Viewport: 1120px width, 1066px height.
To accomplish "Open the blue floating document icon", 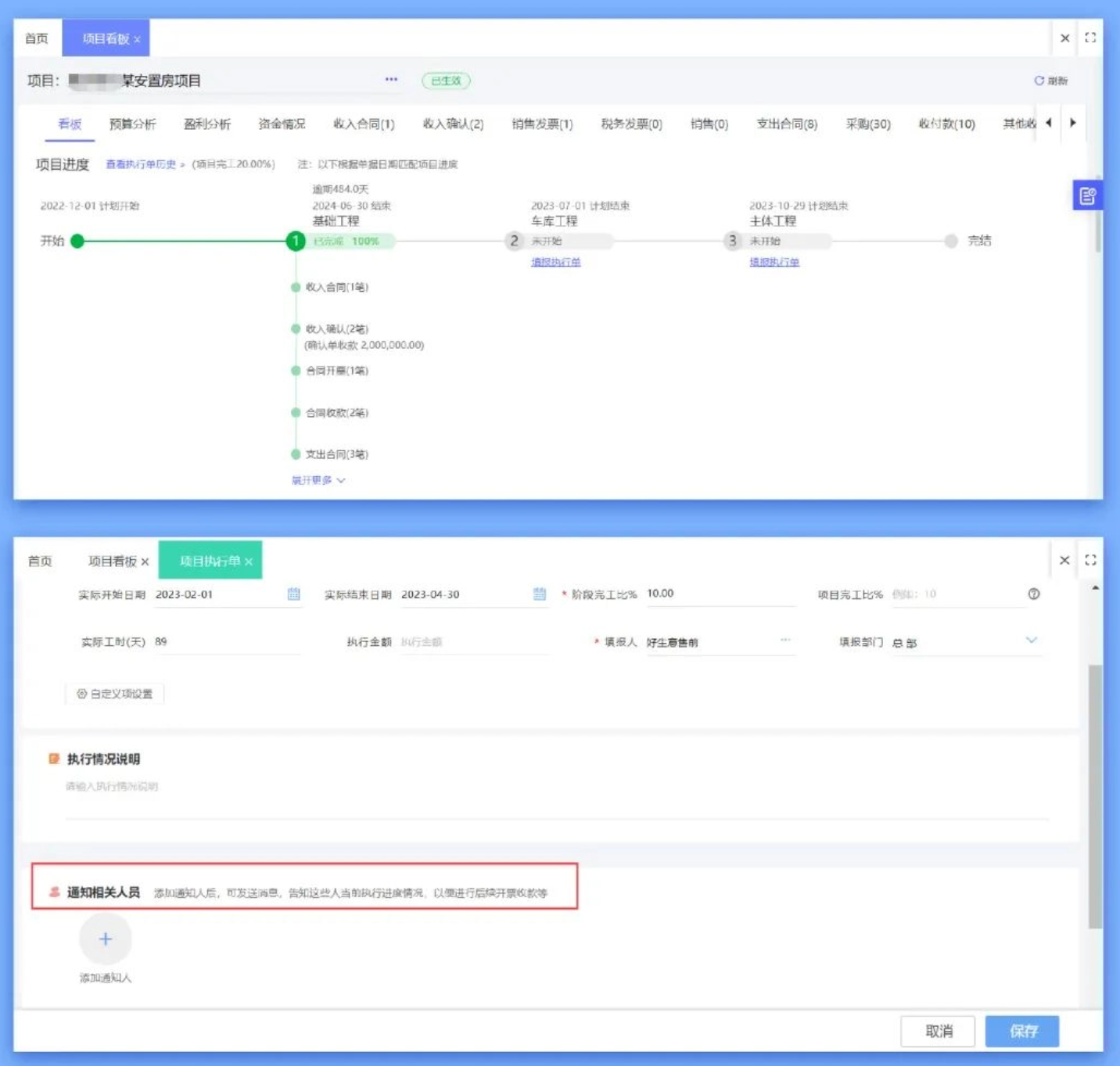I will coord(1087,196).
